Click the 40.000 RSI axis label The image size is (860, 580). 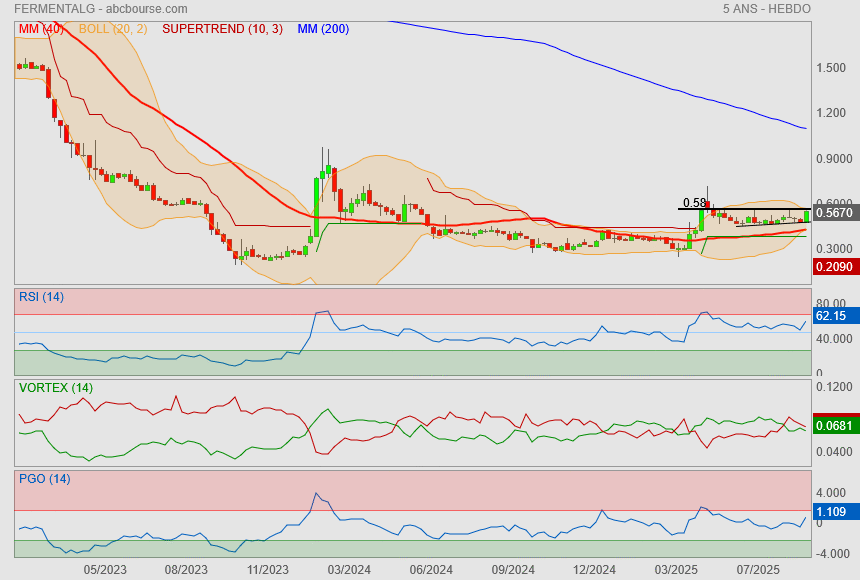pos(834,339)
